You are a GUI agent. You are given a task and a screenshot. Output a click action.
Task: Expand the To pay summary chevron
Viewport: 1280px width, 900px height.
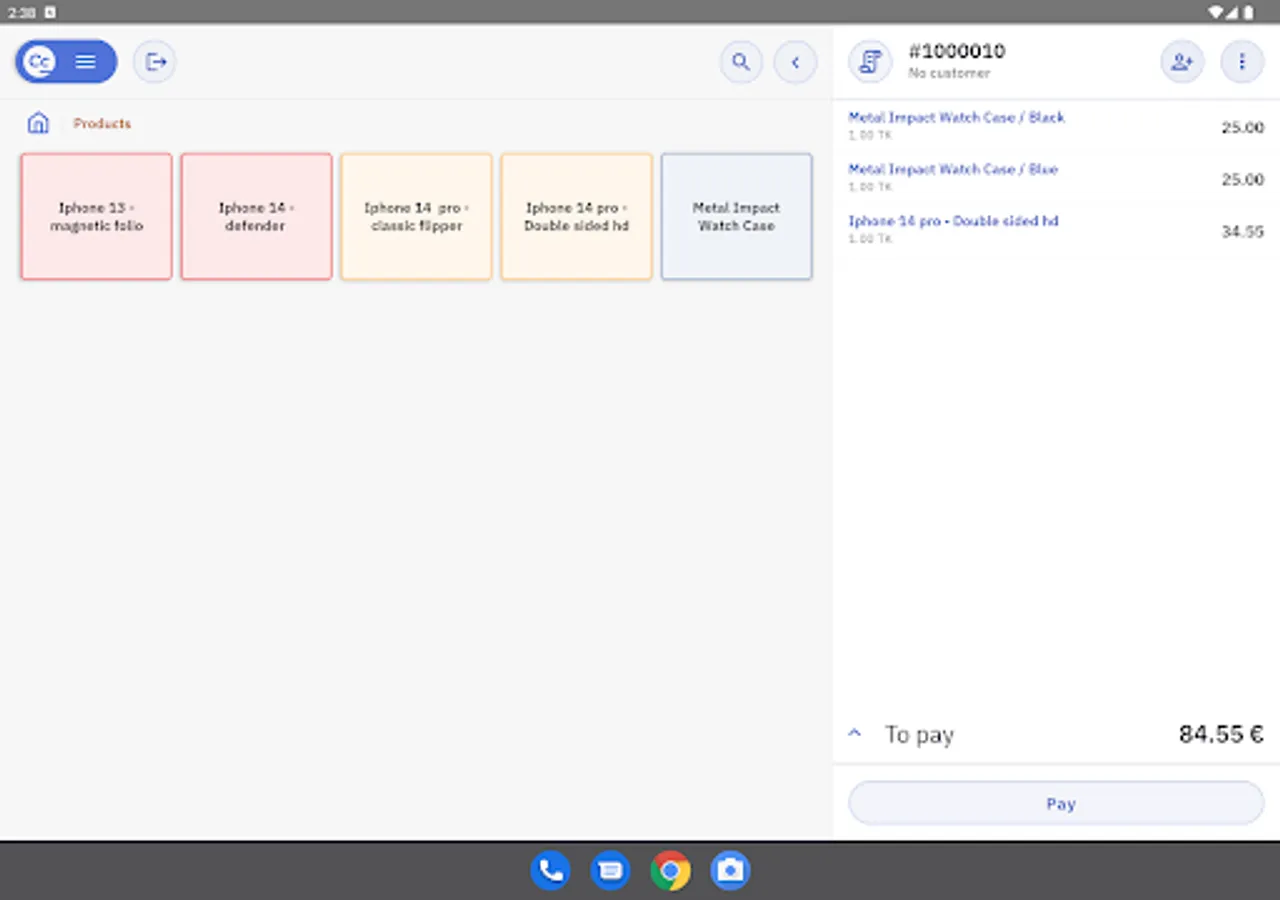(855, 733)
